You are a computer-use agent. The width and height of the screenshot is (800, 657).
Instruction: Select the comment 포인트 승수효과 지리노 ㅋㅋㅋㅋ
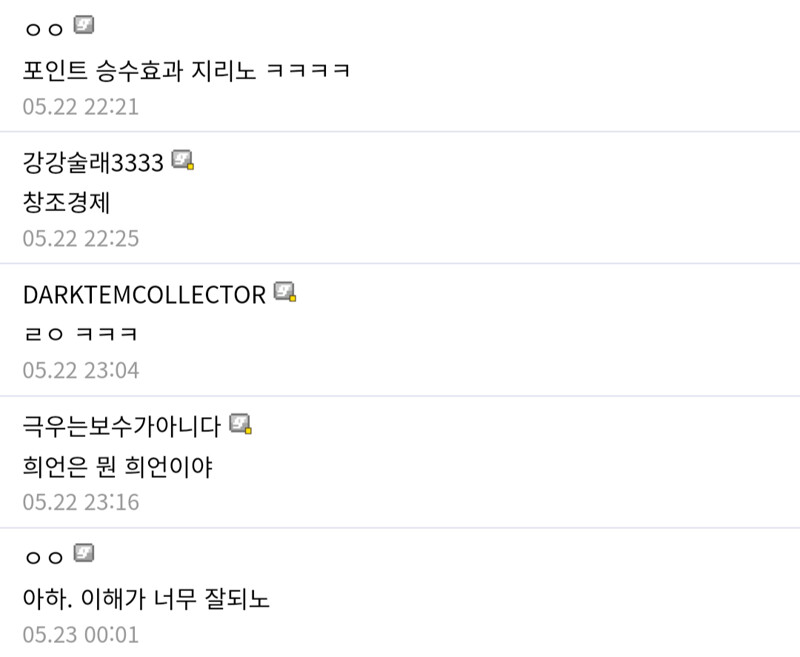(x=186, y=71)
